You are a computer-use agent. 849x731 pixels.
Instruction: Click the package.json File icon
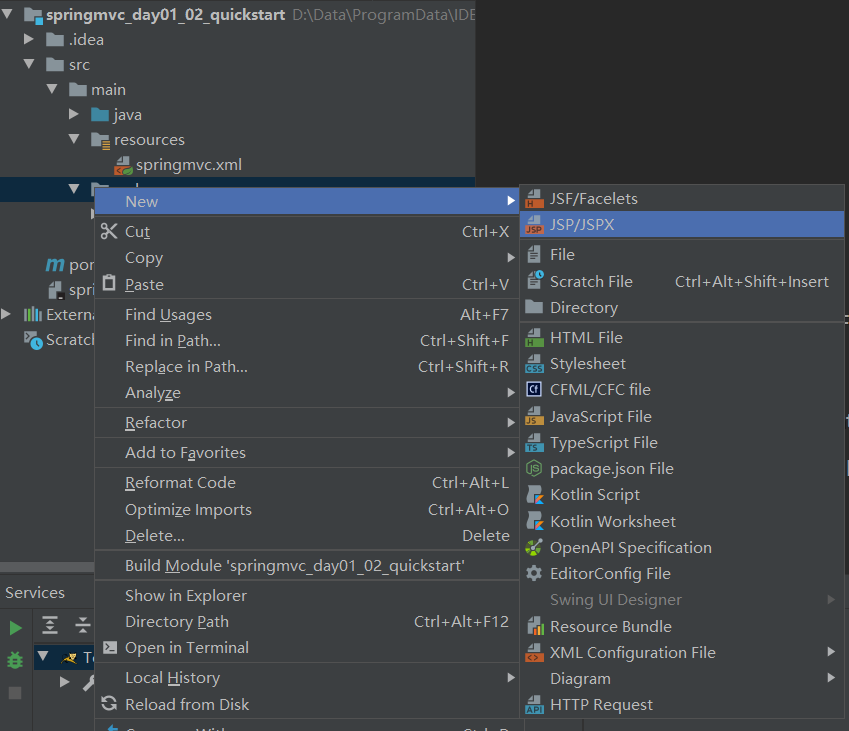point(534,468)
